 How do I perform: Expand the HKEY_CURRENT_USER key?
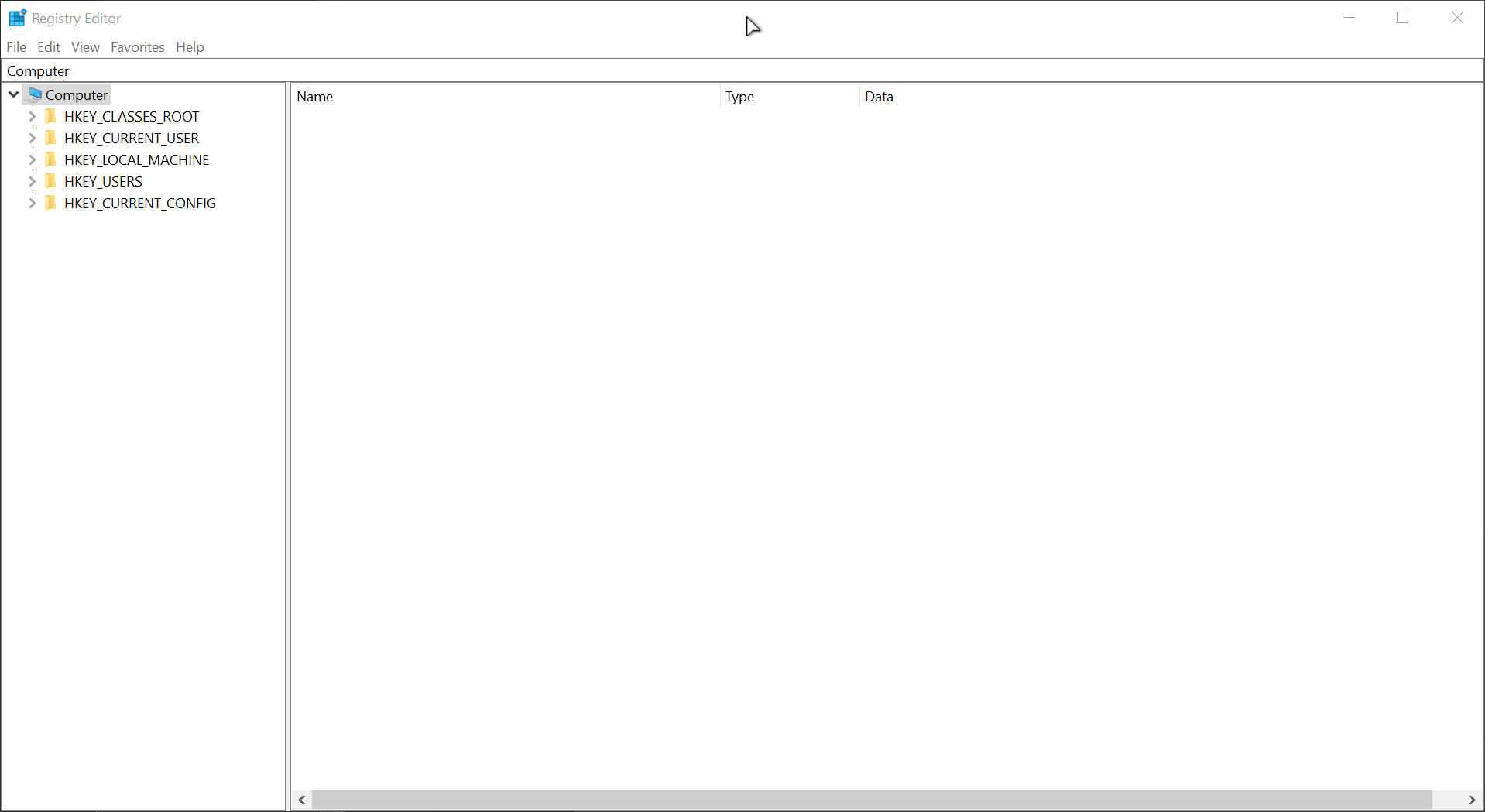click(32, 138)
